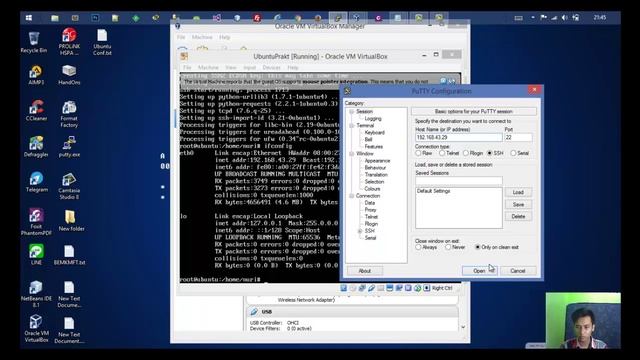Select Keyboard in PuTTY category tree

374,133
